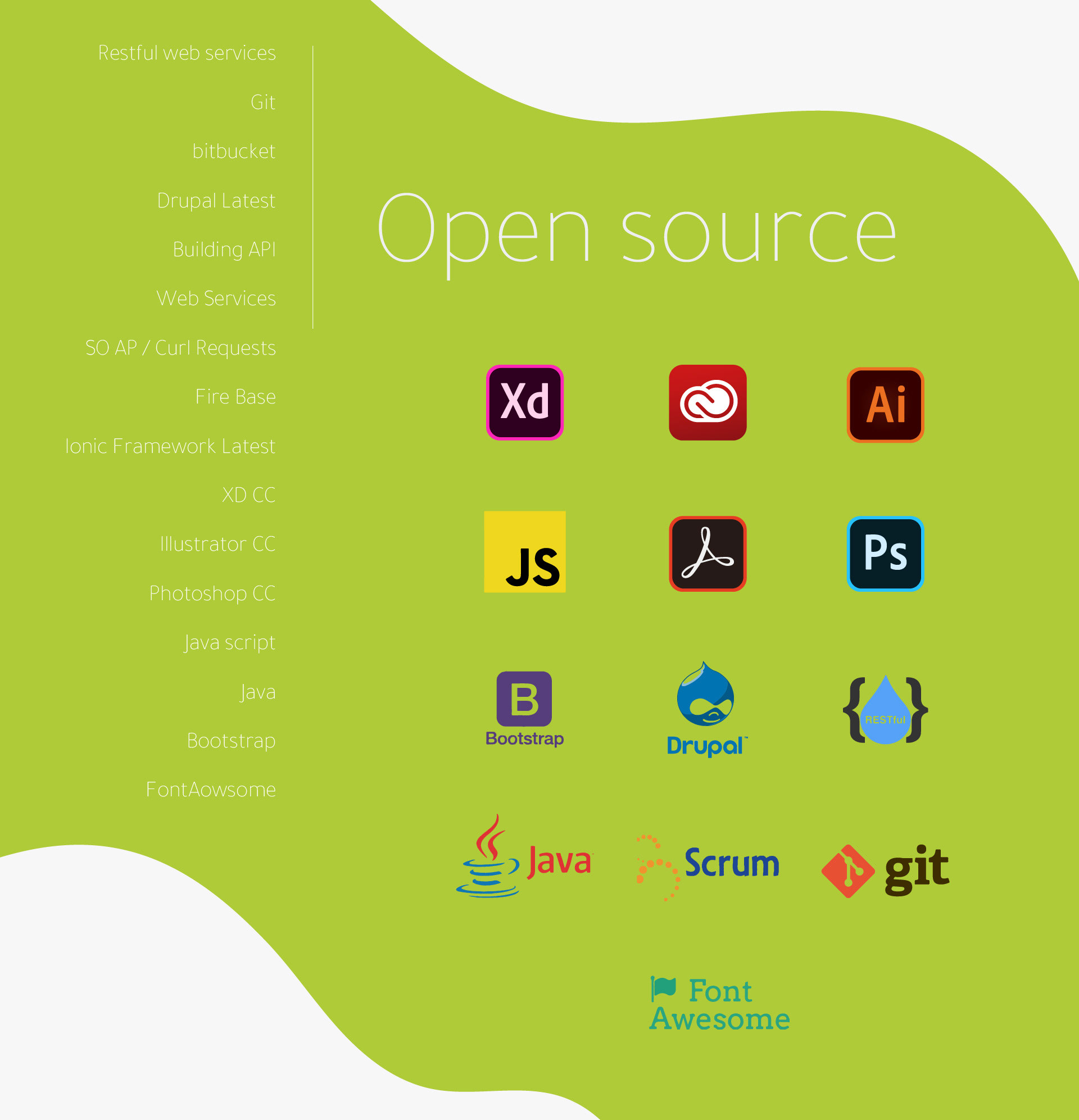Click the Adobe Creative Cloud icon
The height and width of the screenshot is (1120, 1079).
tap(708, 402)
